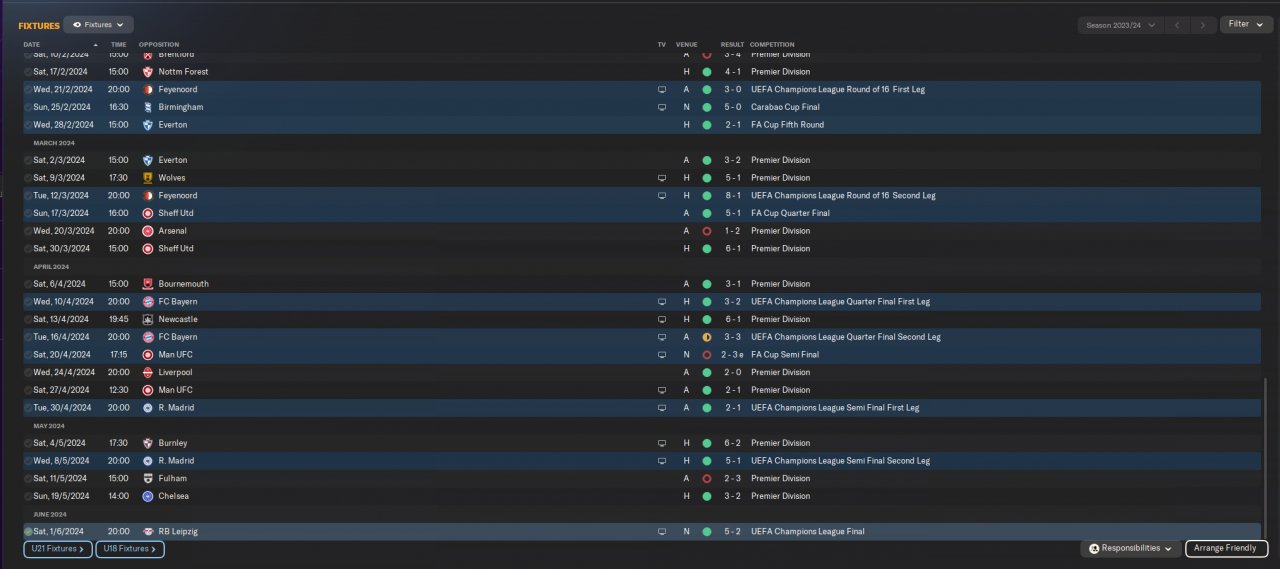Viewport: 1280px width, 569px height.
Task: Click the draw indicator for the 3 - 3 FC Bayern match
Action: (x=707, y=337)
